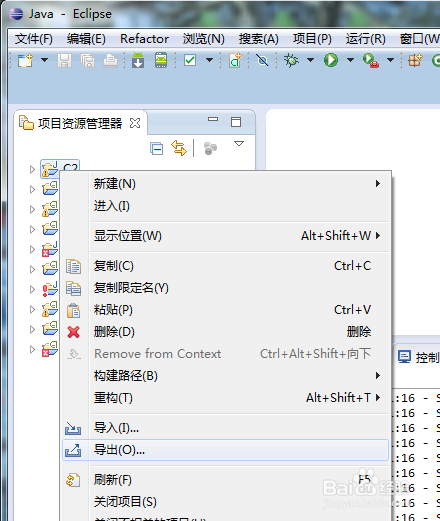Viewport: 440px width, 521px height.
Task: Choose 导出(O)... menu entry
Action: pos(226,450)
